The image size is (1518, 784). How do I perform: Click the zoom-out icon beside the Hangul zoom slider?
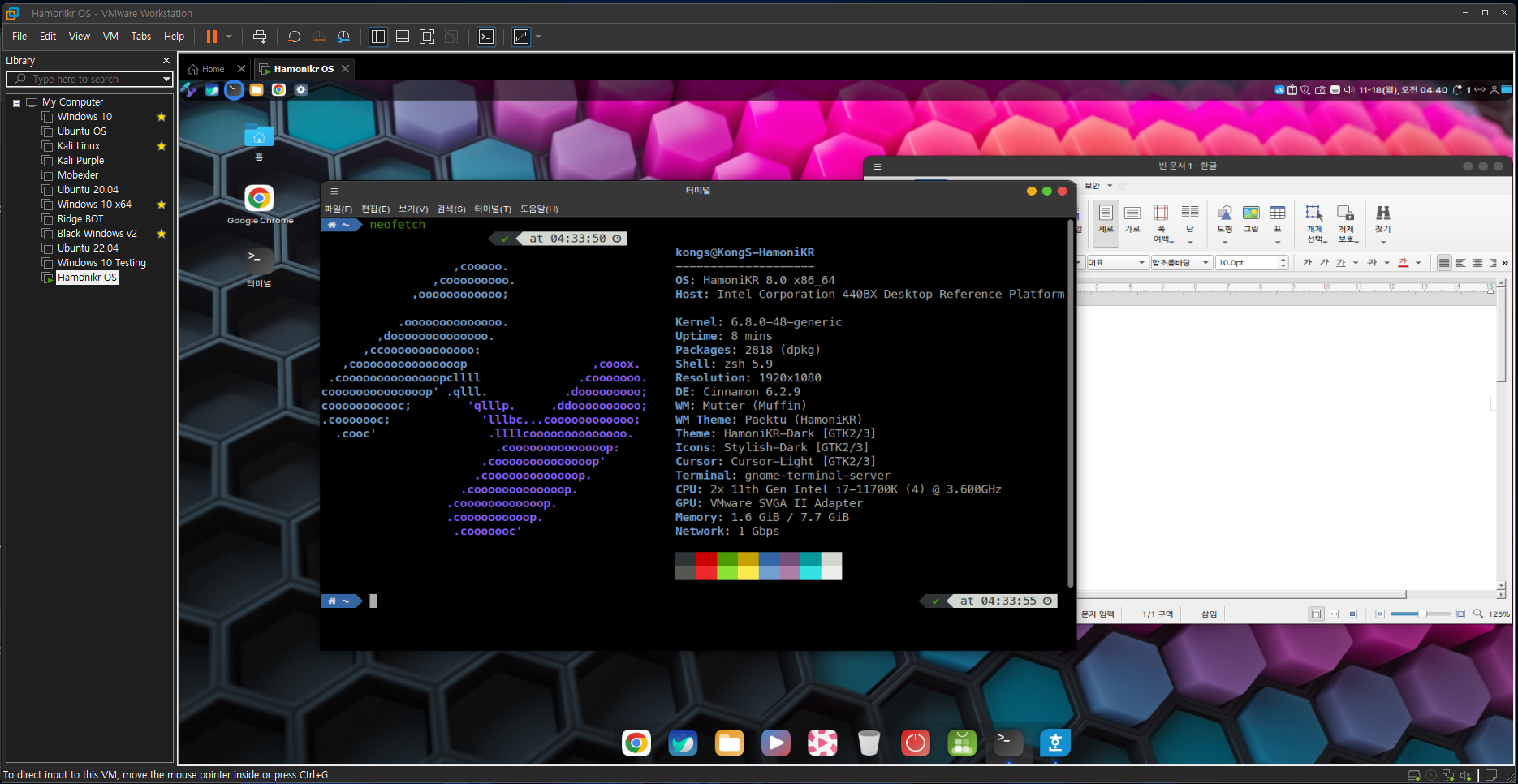click(x=1380, y=614)
